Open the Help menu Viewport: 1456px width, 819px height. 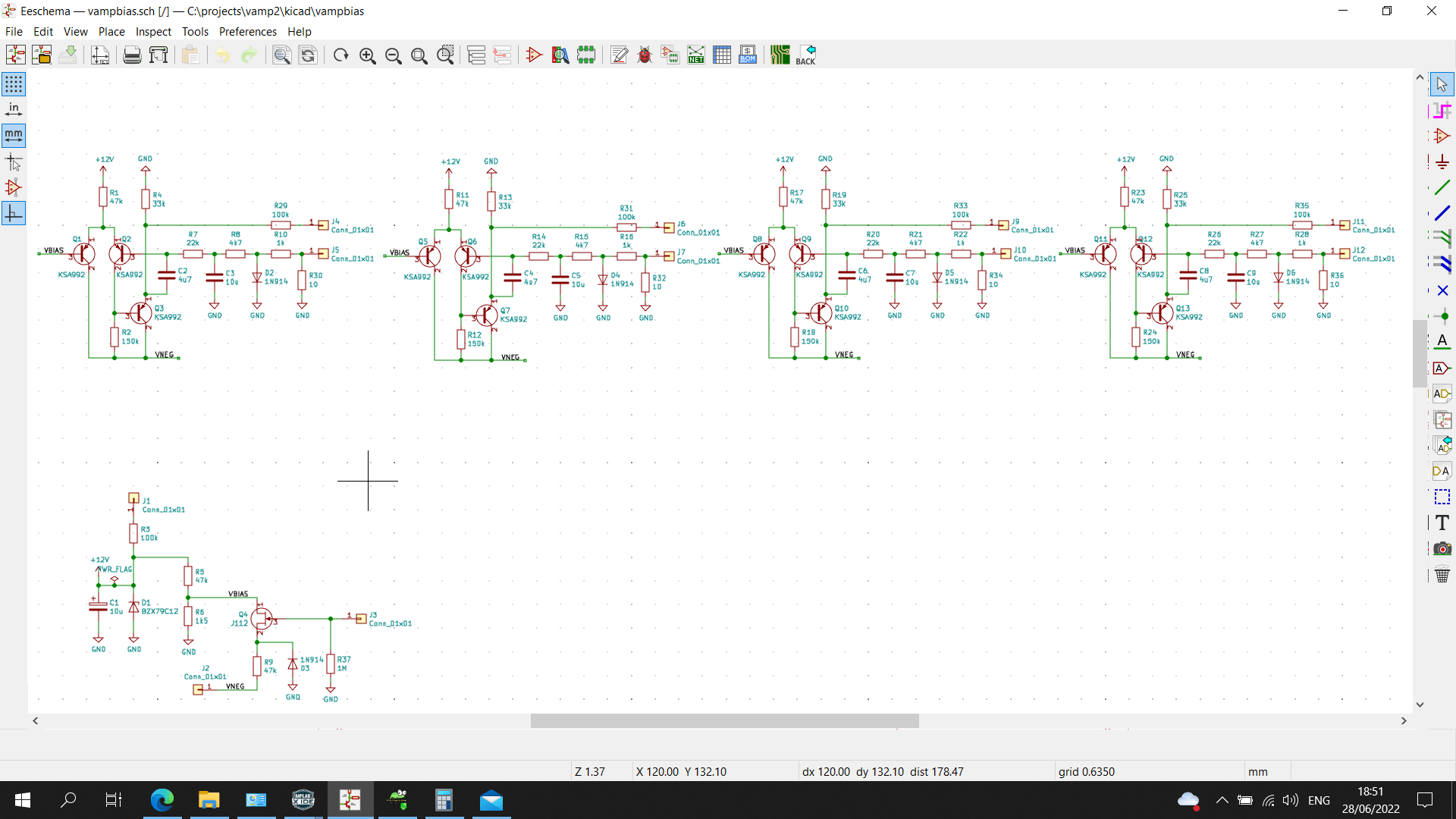click(300, 32)
